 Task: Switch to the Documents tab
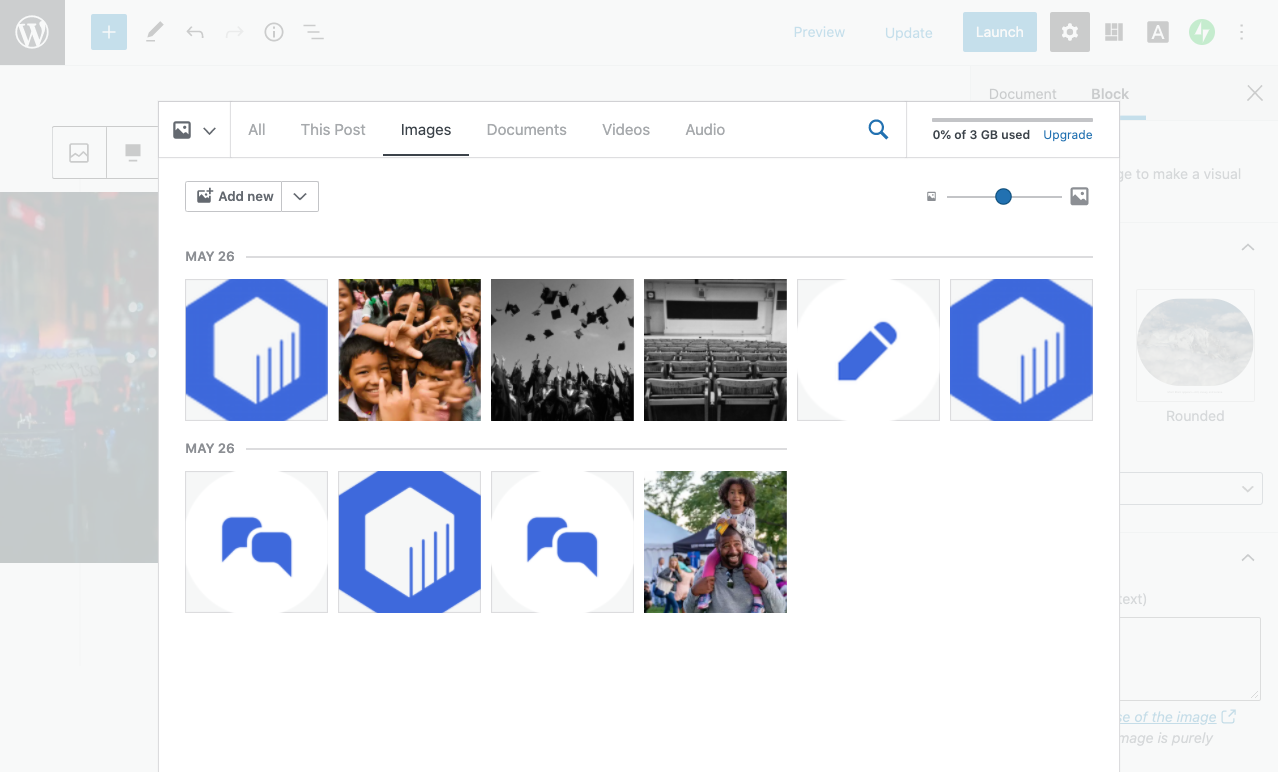coord(527,130)
